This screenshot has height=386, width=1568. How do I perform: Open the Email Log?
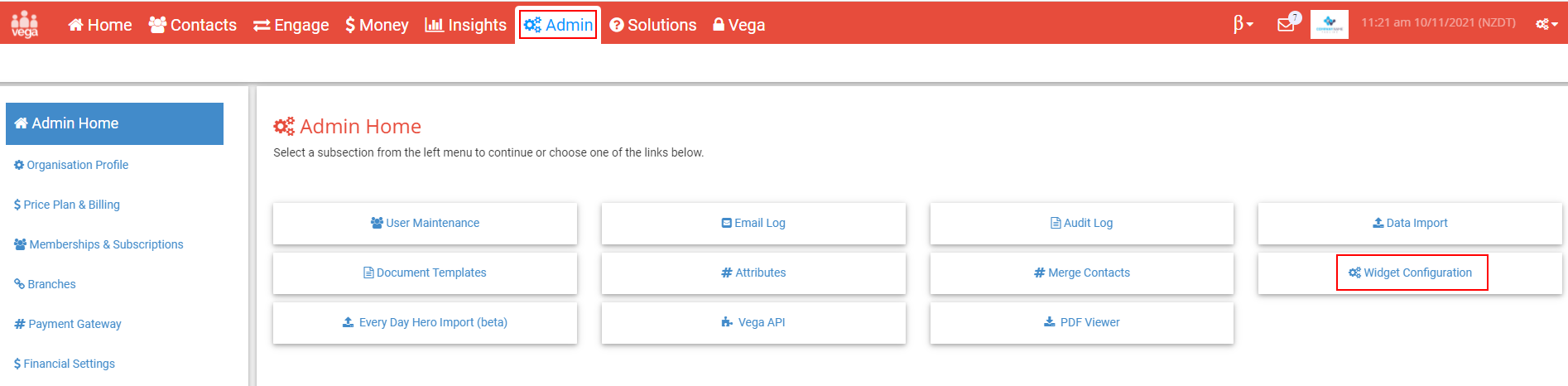[x=753, y=223]
